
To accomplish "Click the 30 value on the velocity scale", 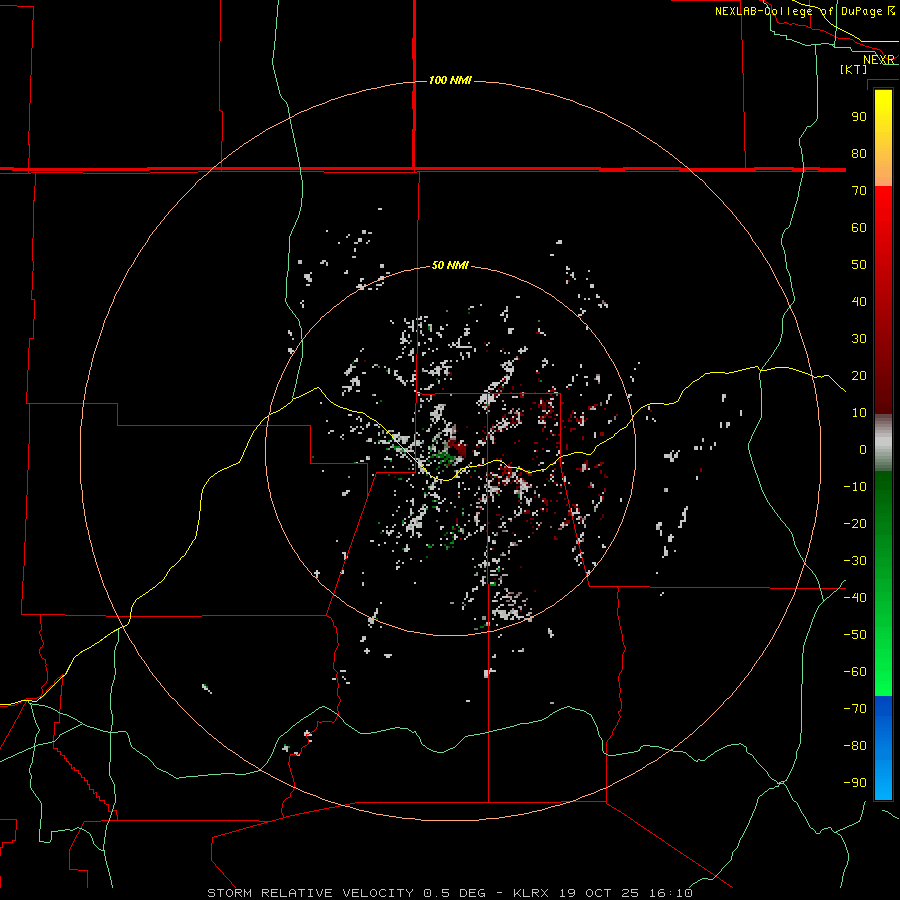I will [x=859, y=339].
